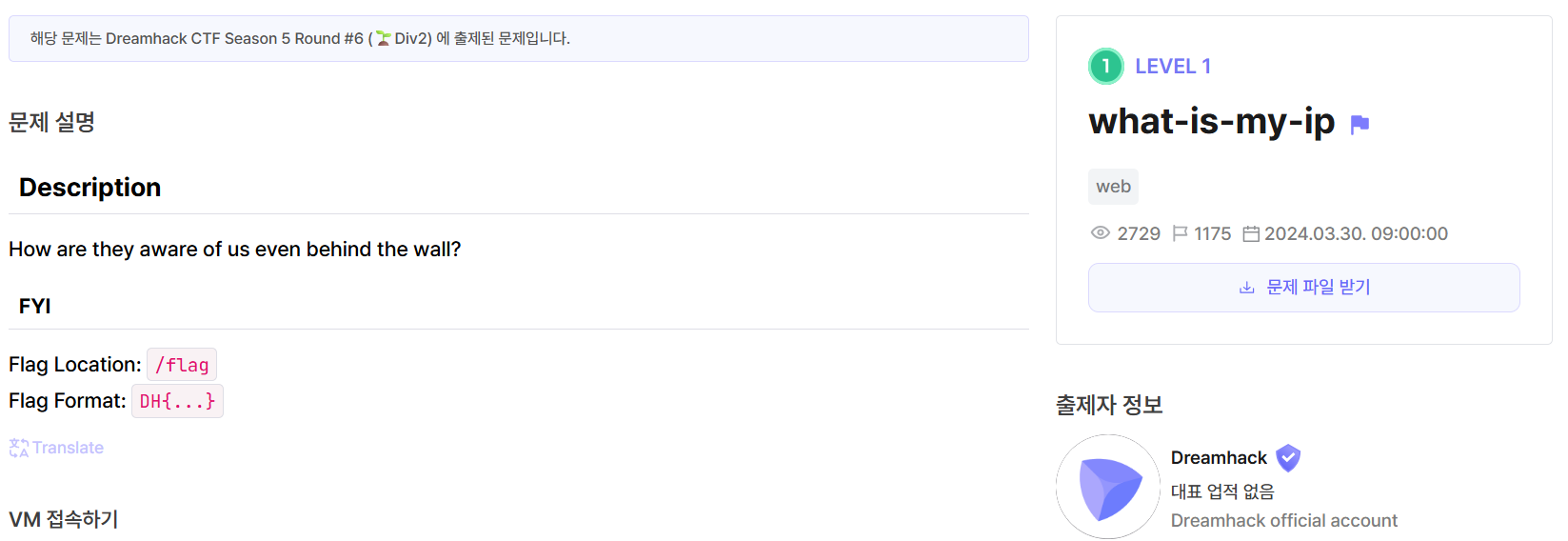Click the Translate link
The height and width of the screenshot is (541, 1568).
[x=68, y=448]
